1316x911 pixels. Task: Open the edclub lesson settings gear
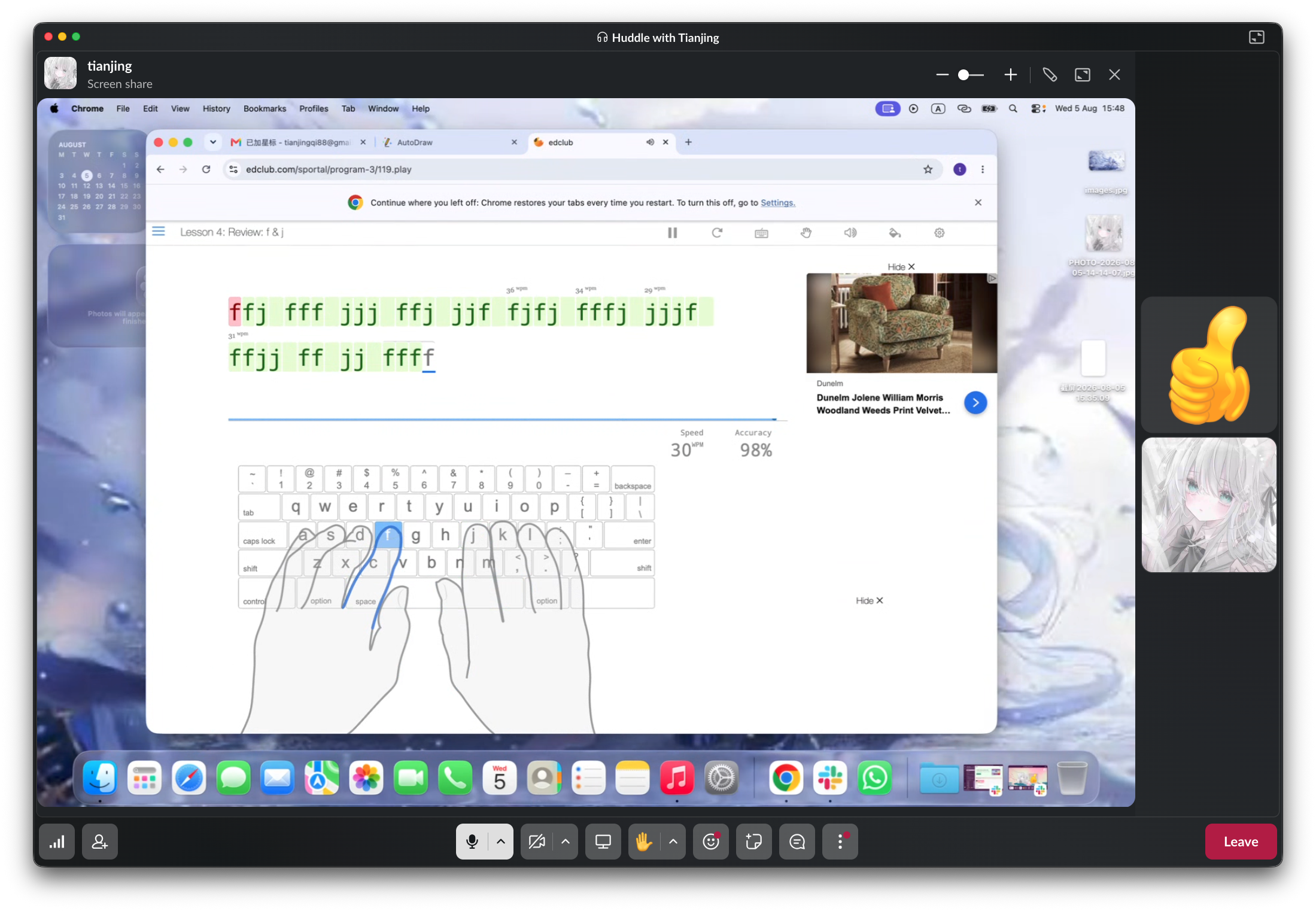[x=940, y=233]
